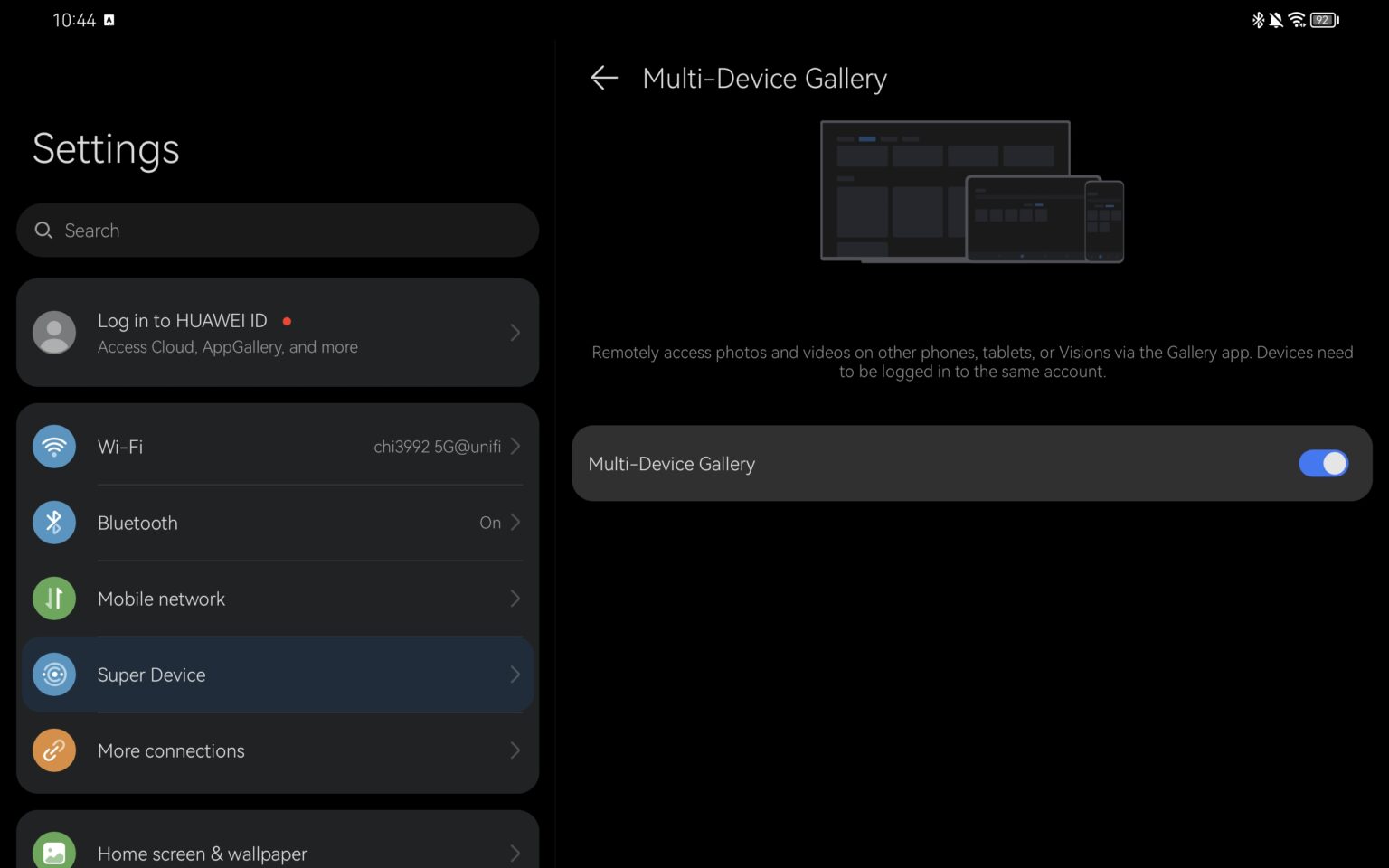Go back with the arrow icon
This screenshot has height=868, width=1389.
[604, 78]
